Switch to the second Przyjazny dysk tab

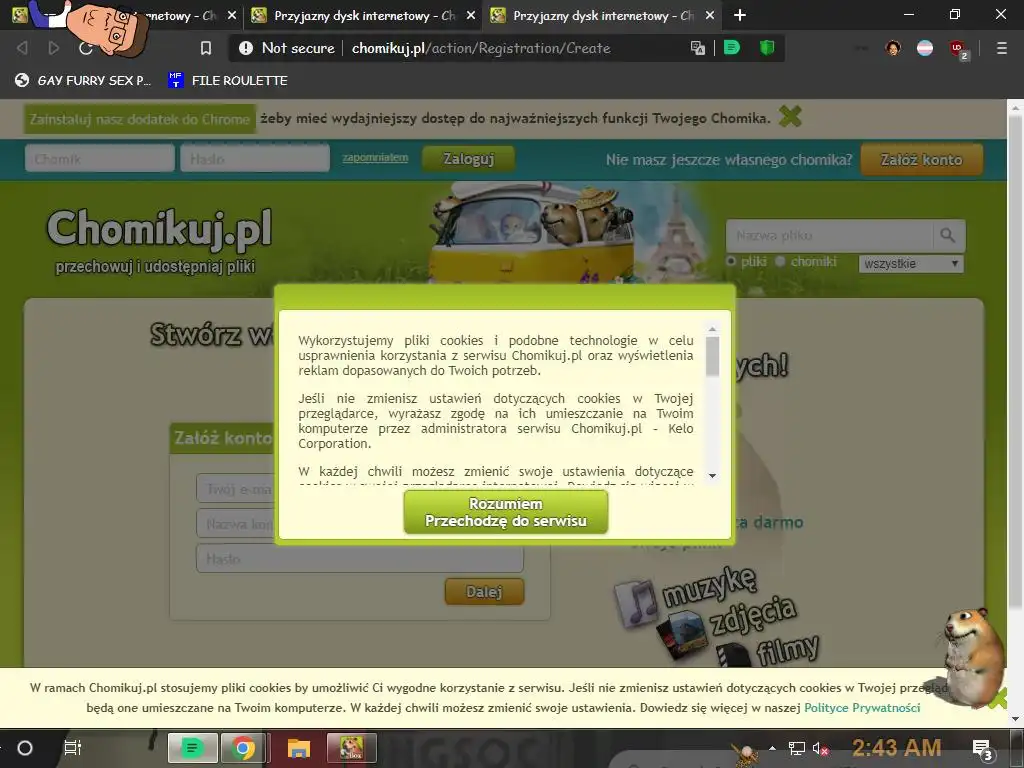(363, 15)
